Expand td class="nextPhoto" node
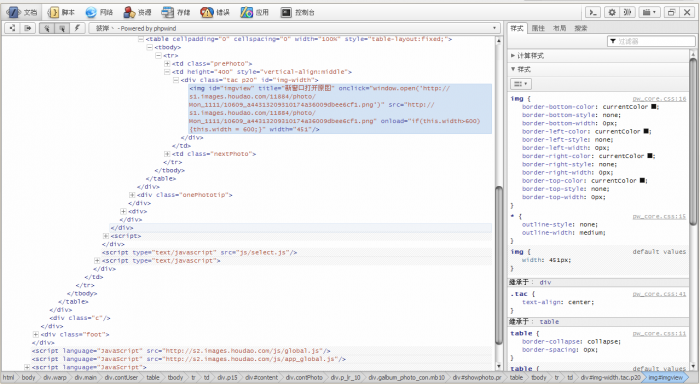The width and height of the screenshot is (700, 384). click(x=167, y=154)
